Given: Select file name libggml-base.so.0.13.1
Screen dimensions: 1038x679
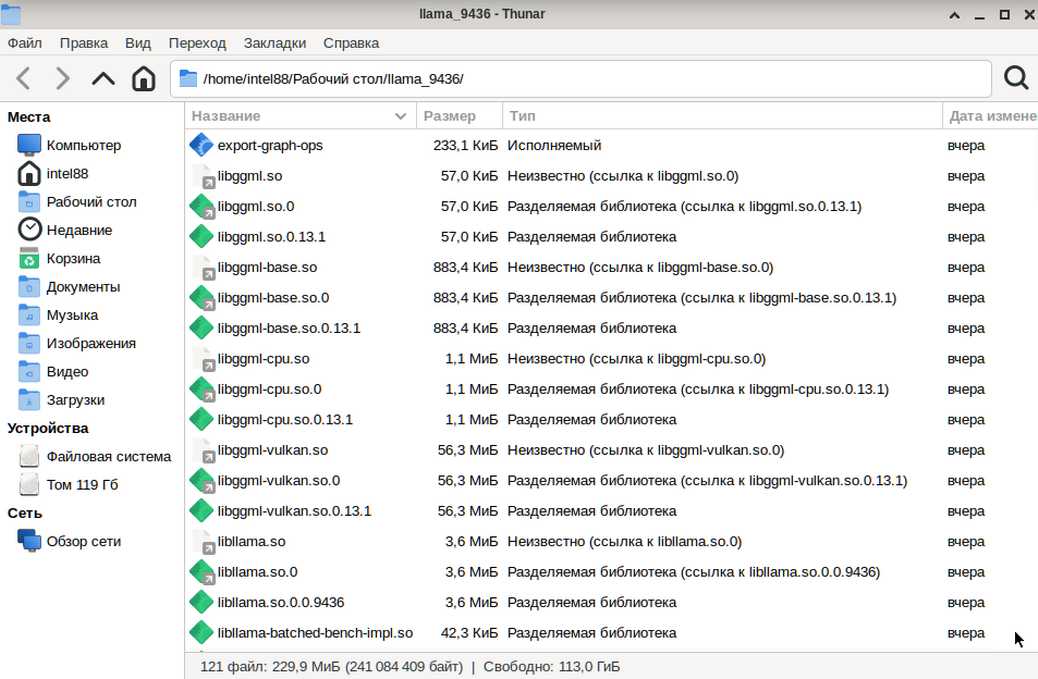Looking at the screenshot, I should click(x=289, y=328).
